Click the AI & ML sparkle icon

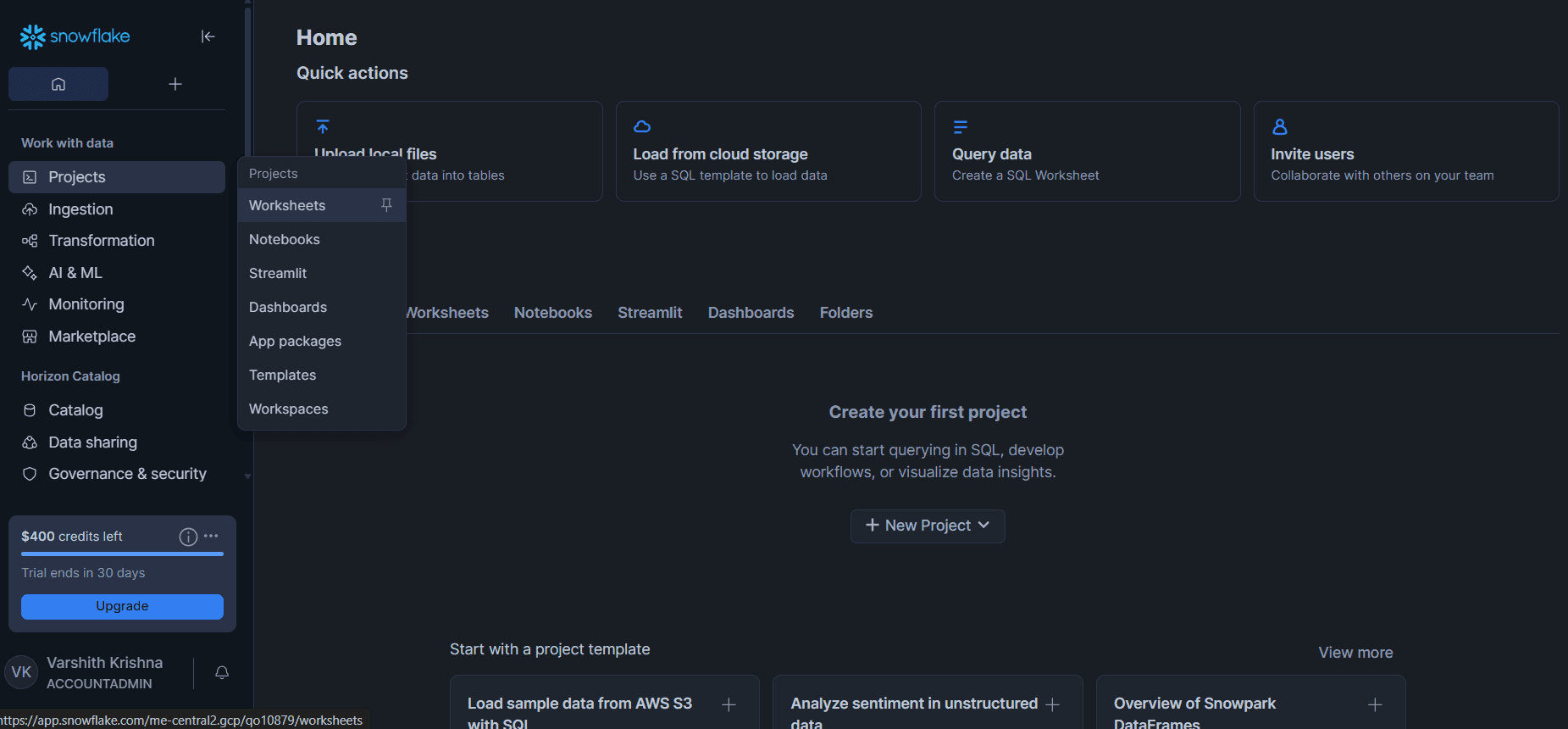pyautogui.click(x=30, y=273)
